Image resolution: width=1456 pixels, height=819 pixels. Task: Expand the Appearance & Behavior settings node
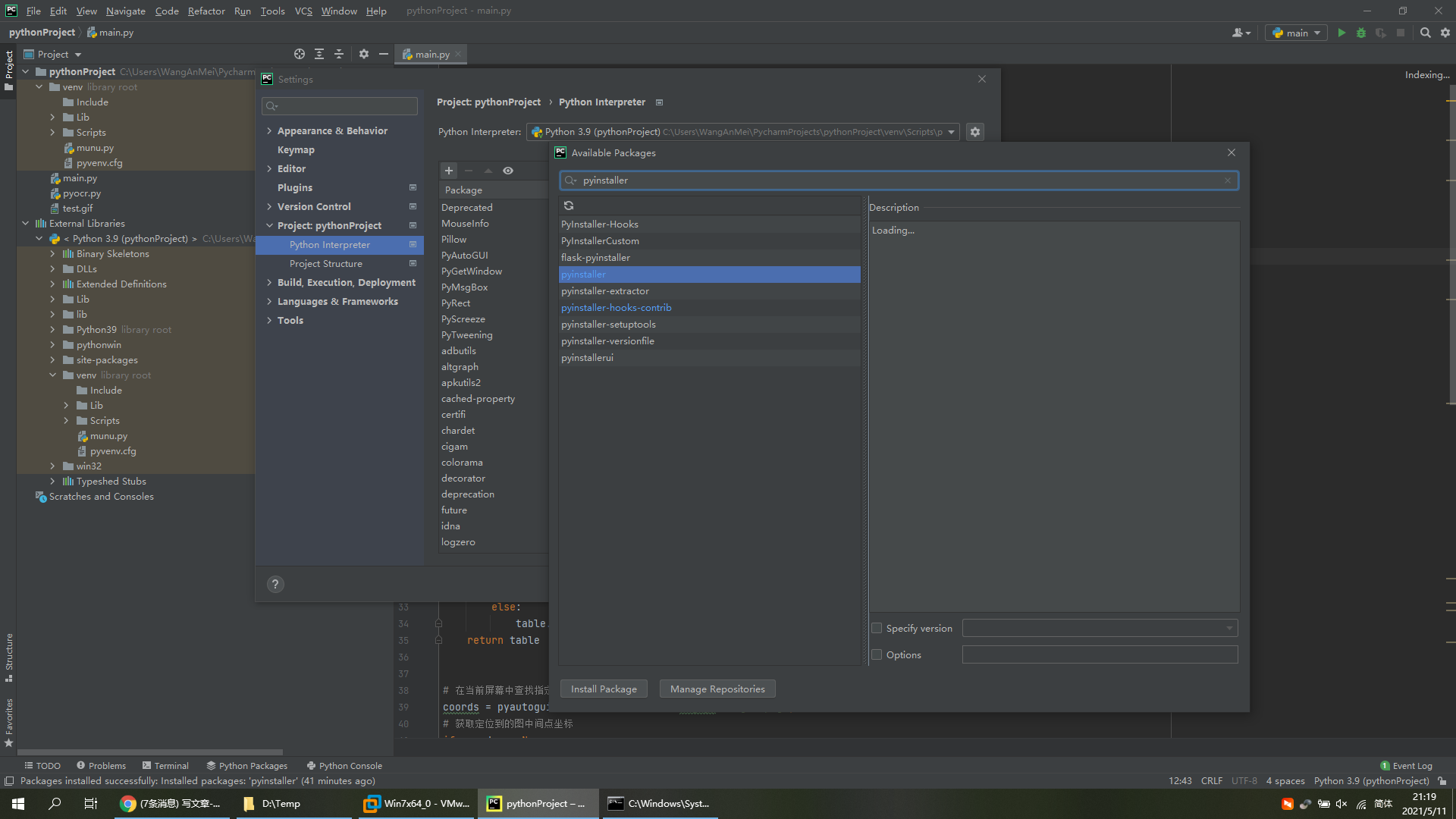(x=269, y=131)
